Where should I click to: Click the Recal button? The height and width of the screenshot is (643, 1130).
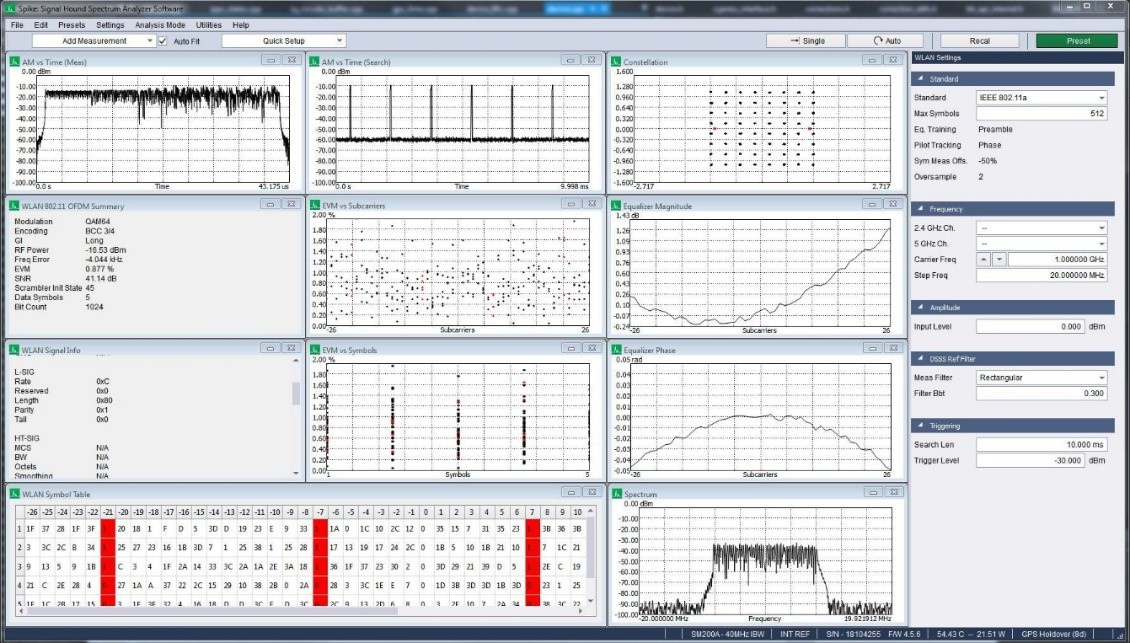(980, 40)
